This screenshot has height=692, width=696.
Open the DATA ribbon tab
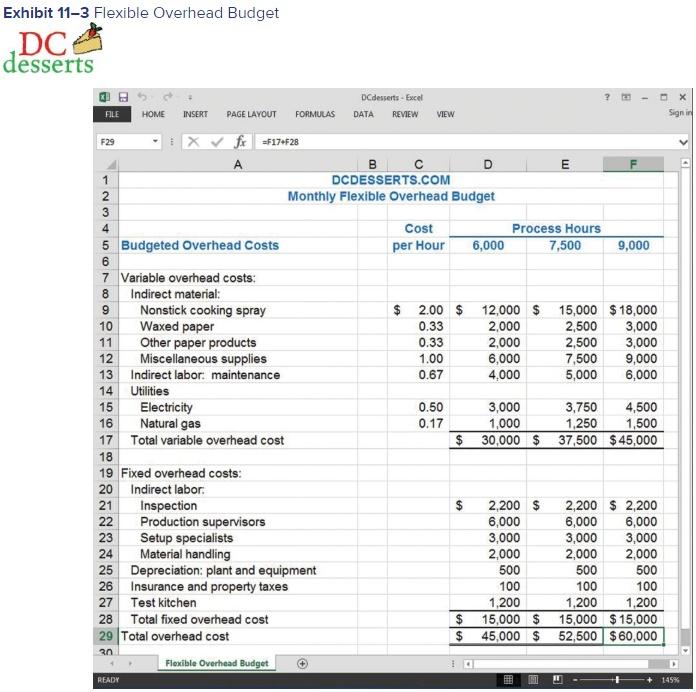point(363,114)
